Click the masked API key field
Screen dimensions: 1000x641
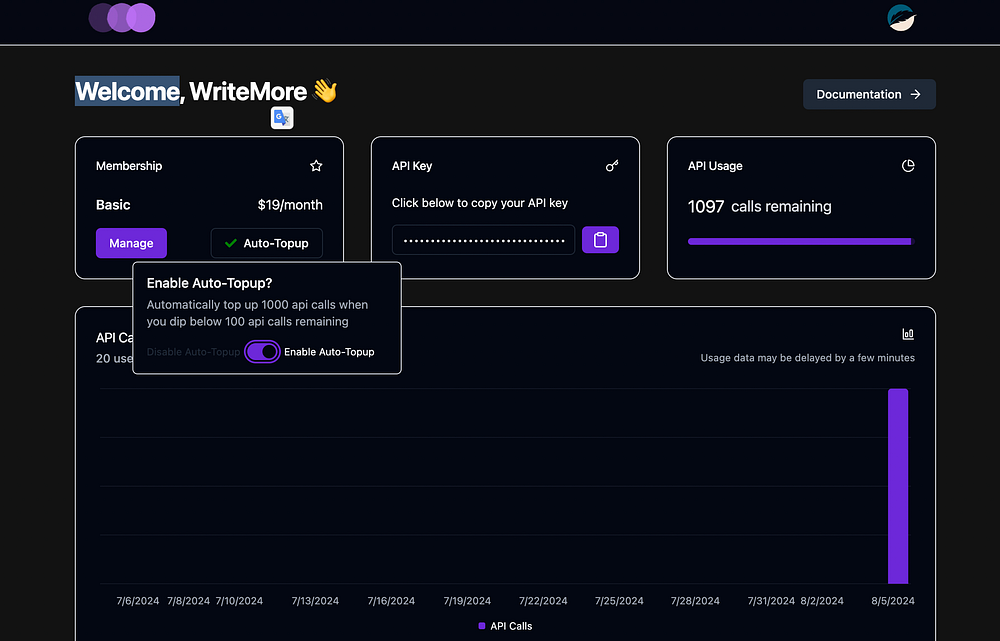click(483, 240)
